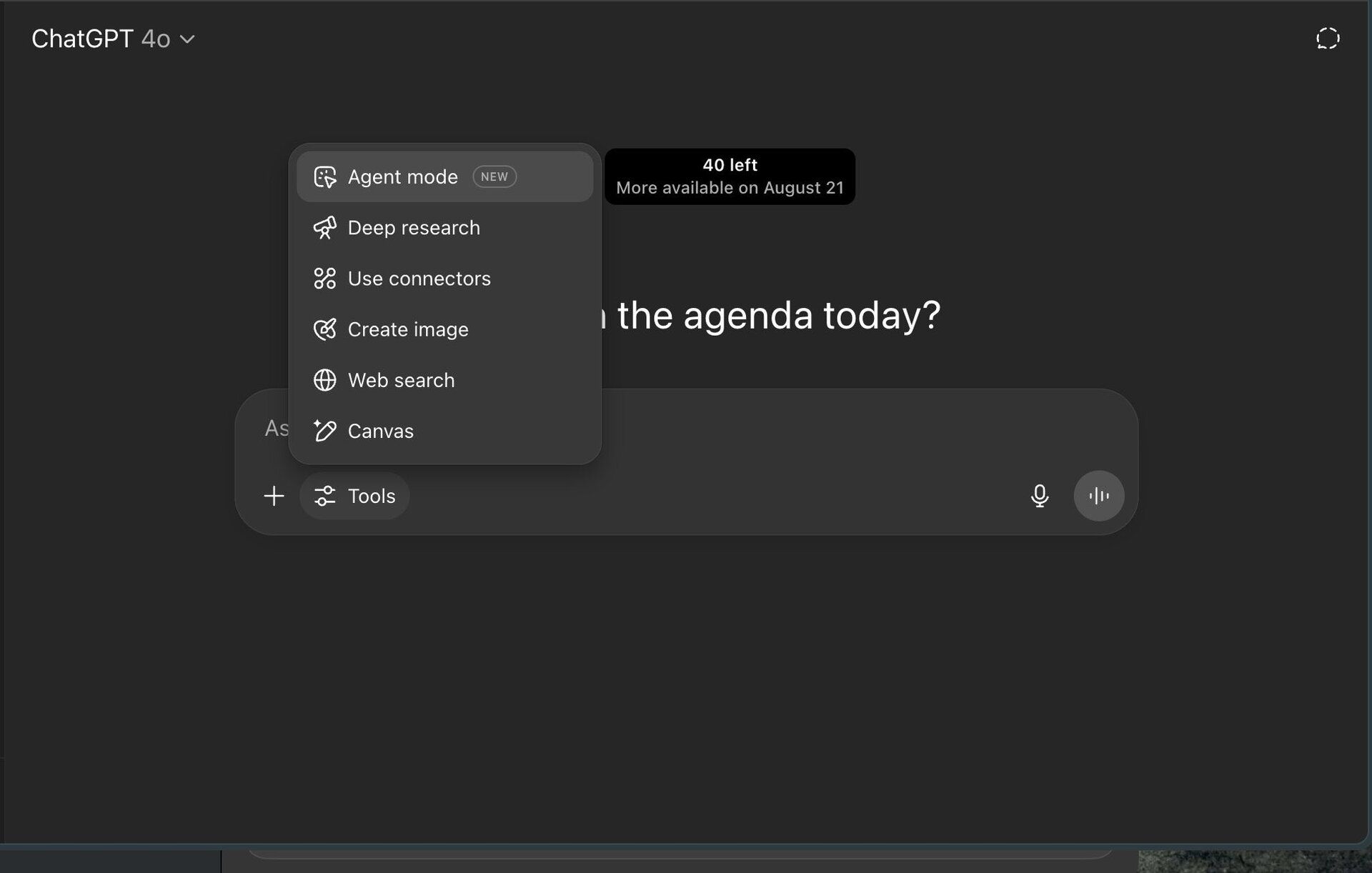Add attachment with the plus icon
This screenshot has height=873, width=1372.
click(x=274, y=496)
